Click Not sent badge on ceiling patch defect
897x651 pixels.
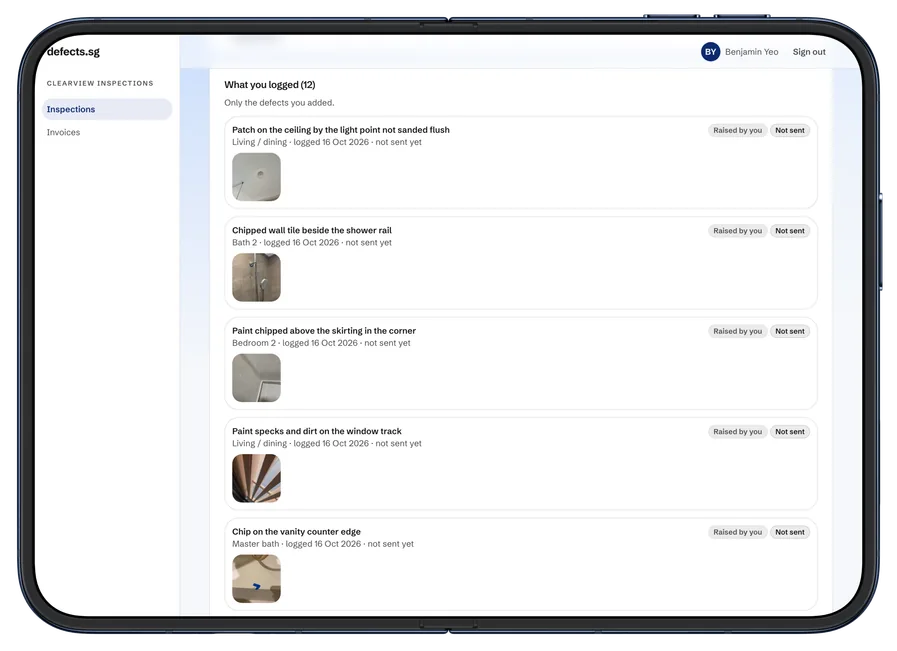pyautogui.click(x=789, y=130)
